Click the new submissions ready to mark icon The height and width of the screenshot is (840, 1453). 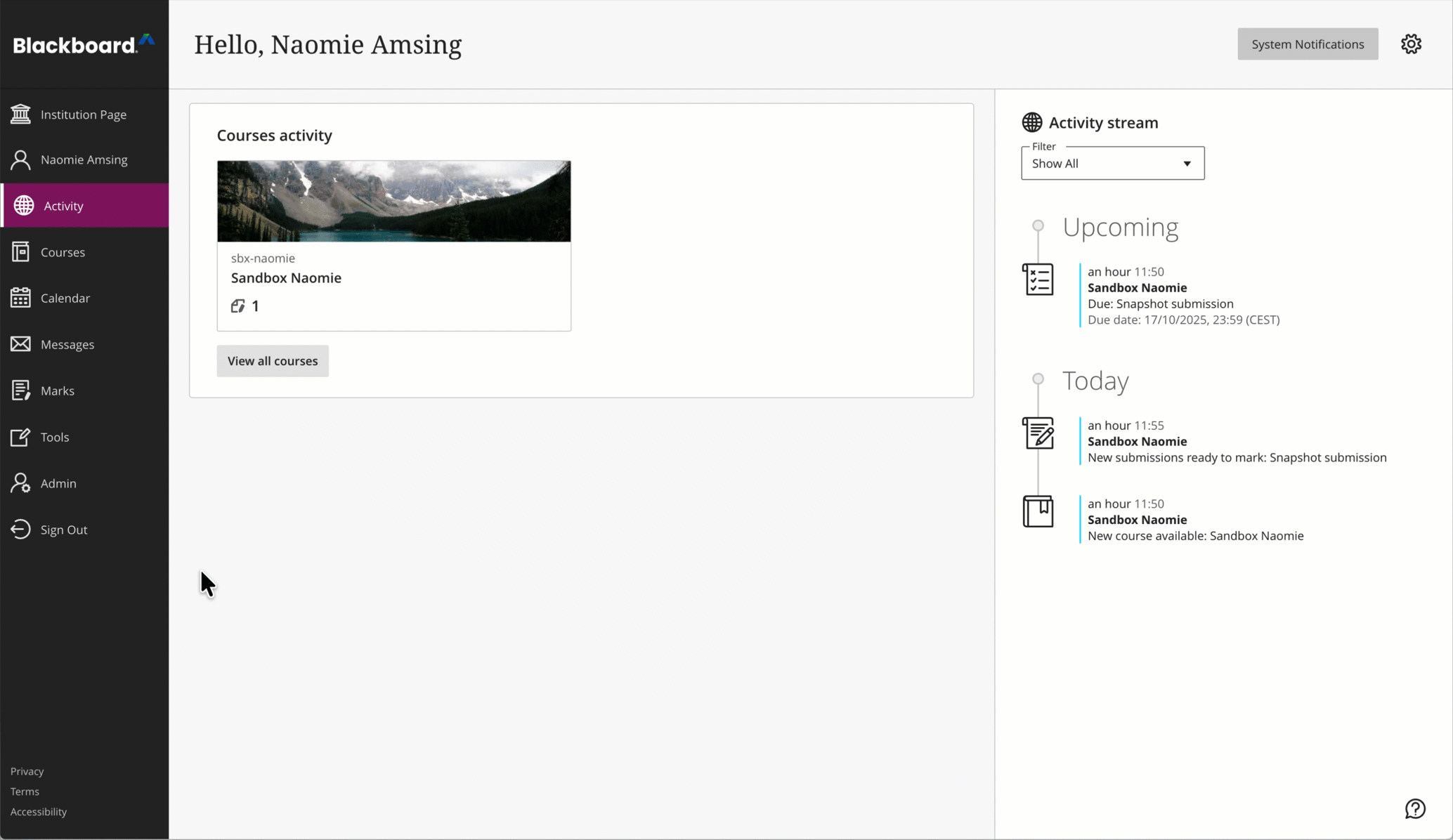click(x=1038, y=433)
